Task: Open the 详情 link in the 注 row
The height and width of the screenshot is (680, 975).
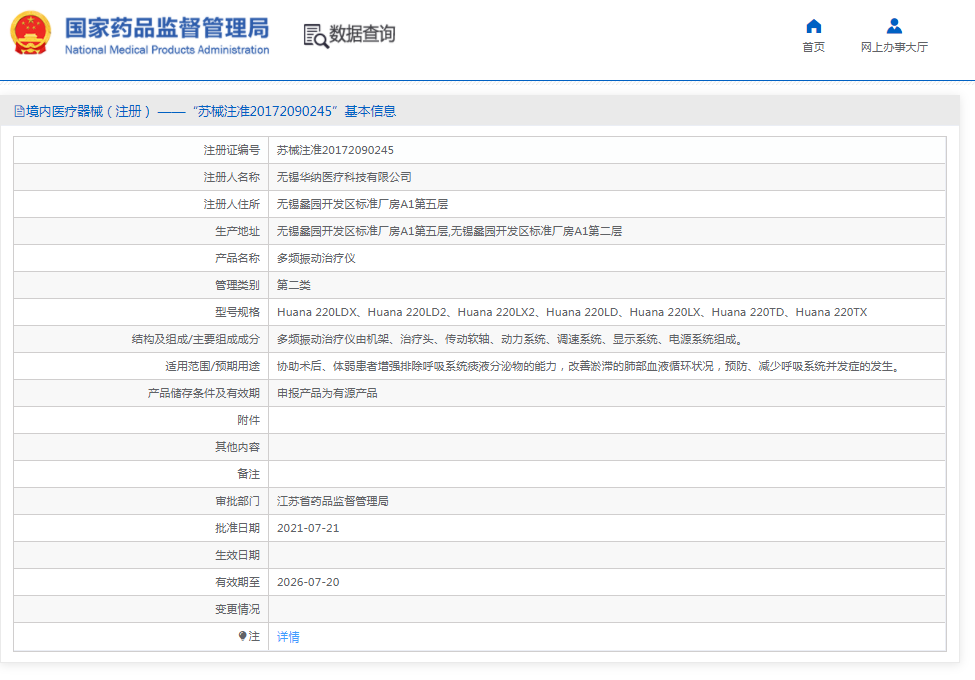Action: pyautogui.click(x=288, y=637)
